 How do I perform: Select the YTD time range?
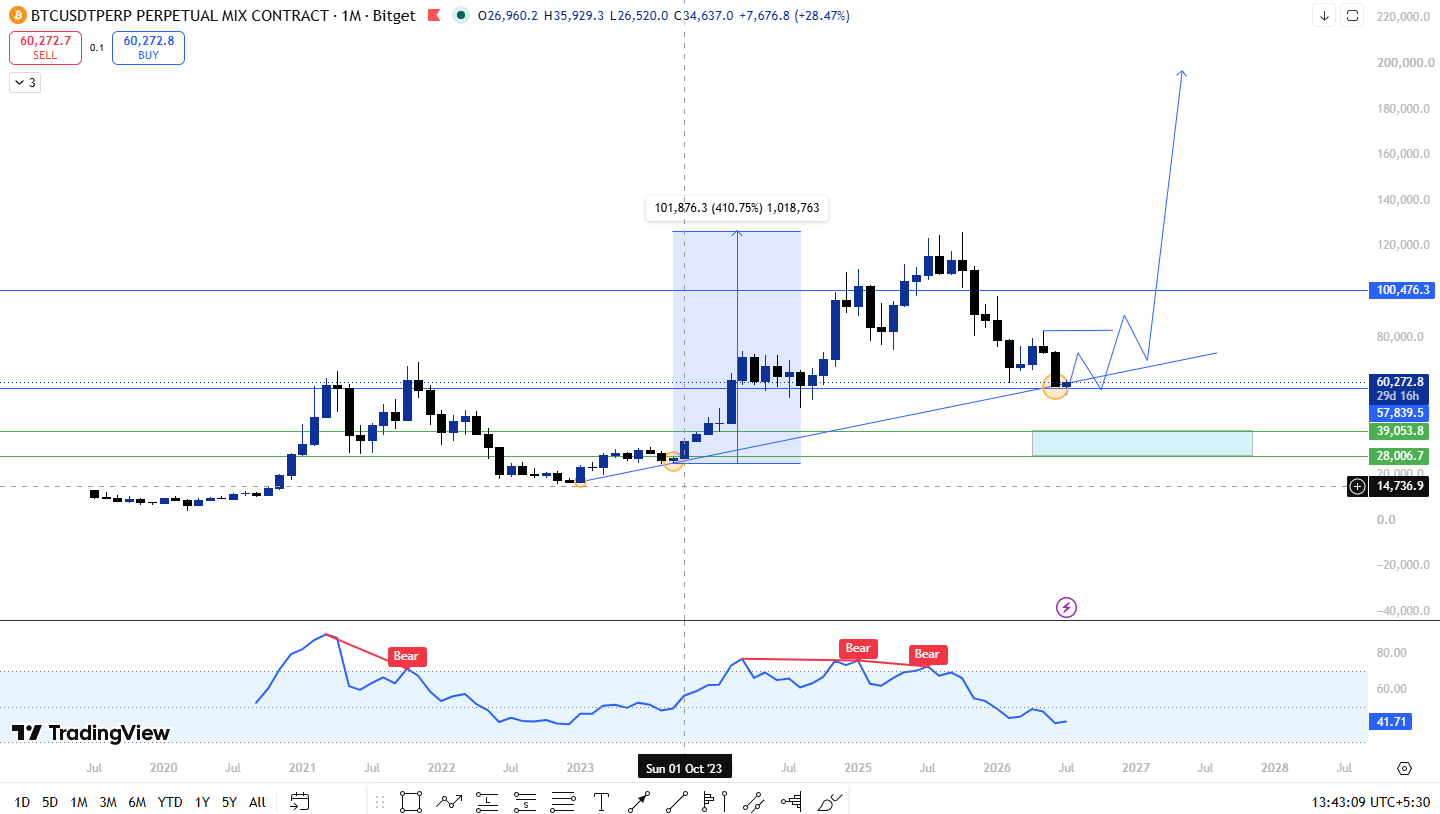click(170, 801)
